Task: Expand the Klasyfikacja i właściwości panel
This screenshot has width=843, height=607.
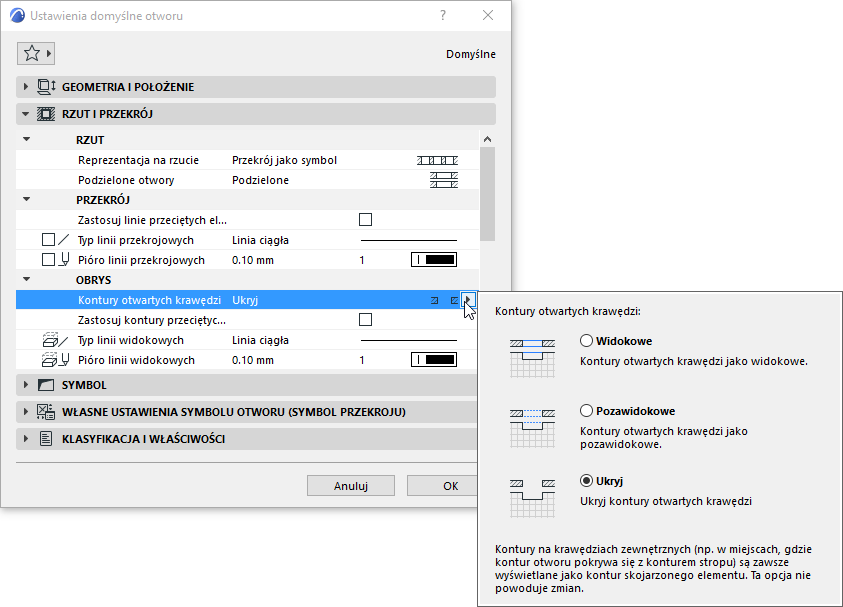Action: pyautogui.click(x=26, y=439)
